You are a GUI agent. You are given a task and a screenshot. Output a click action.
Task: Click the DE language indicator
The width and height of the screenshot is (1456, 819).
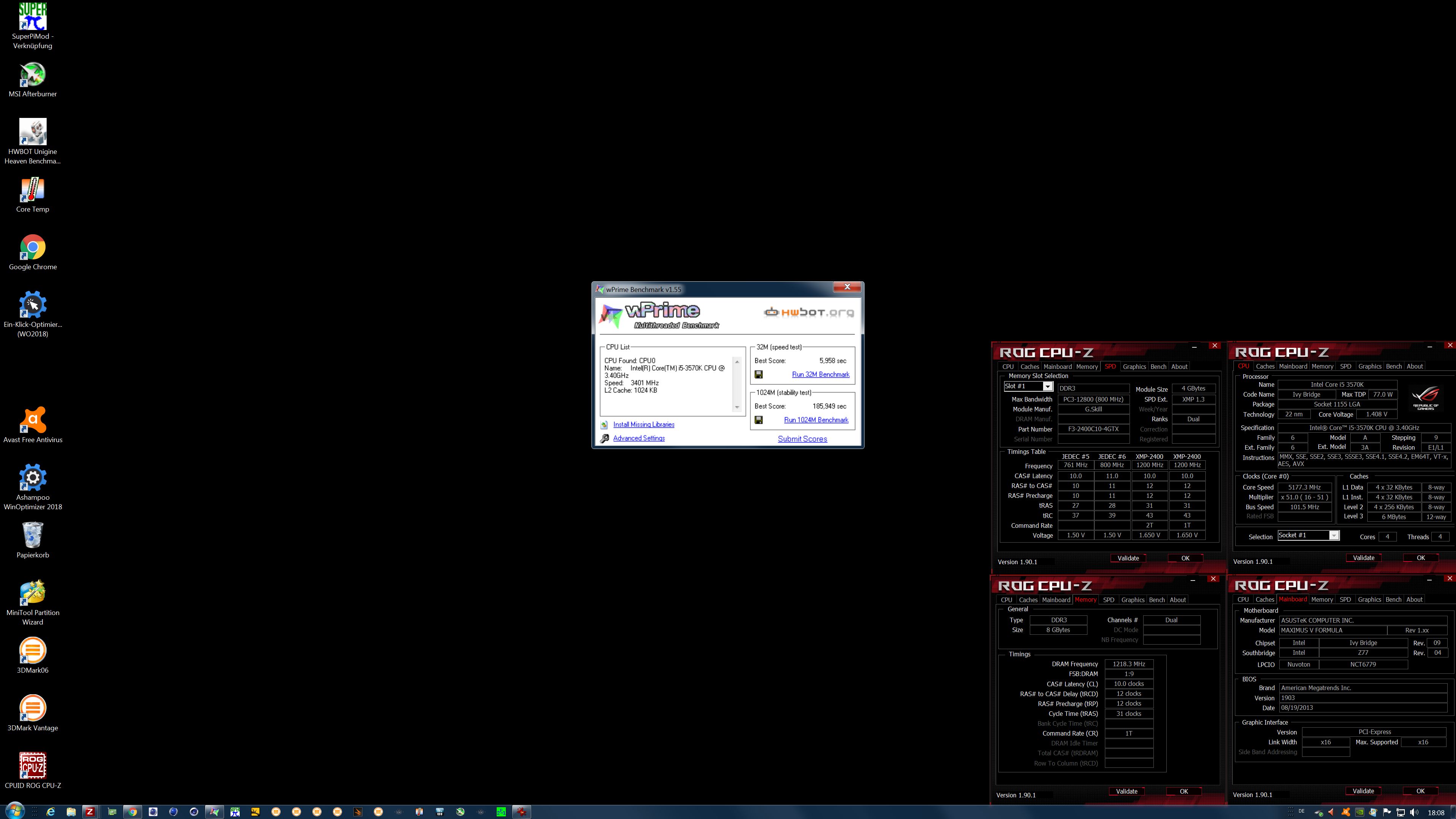pyautogui.click(x=1301, y=812)
